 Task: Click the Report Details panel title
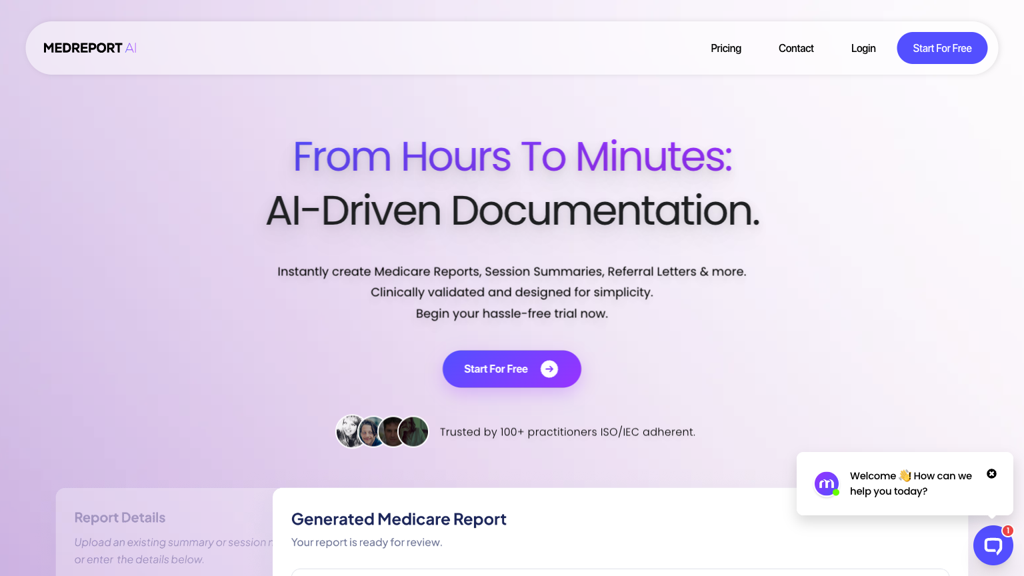coord(119,517)
